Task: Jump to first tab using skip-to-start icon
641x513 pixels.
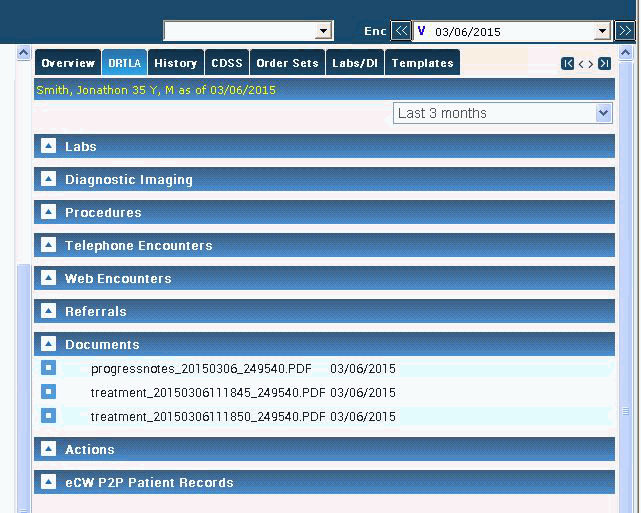Action: 568,64
